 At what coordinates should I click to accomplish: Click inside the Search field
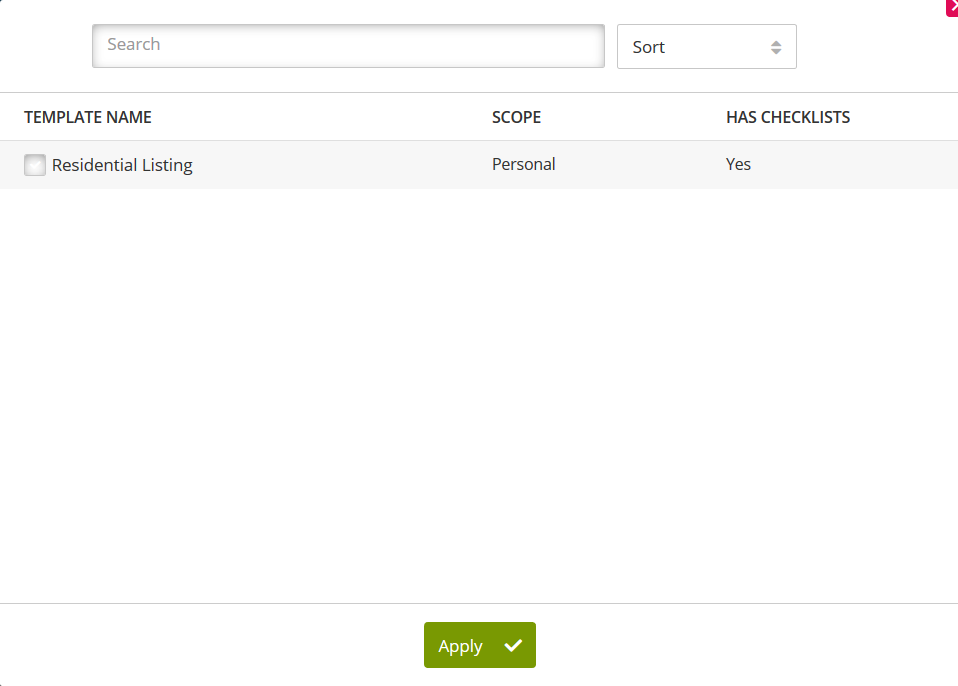point(348,45)
